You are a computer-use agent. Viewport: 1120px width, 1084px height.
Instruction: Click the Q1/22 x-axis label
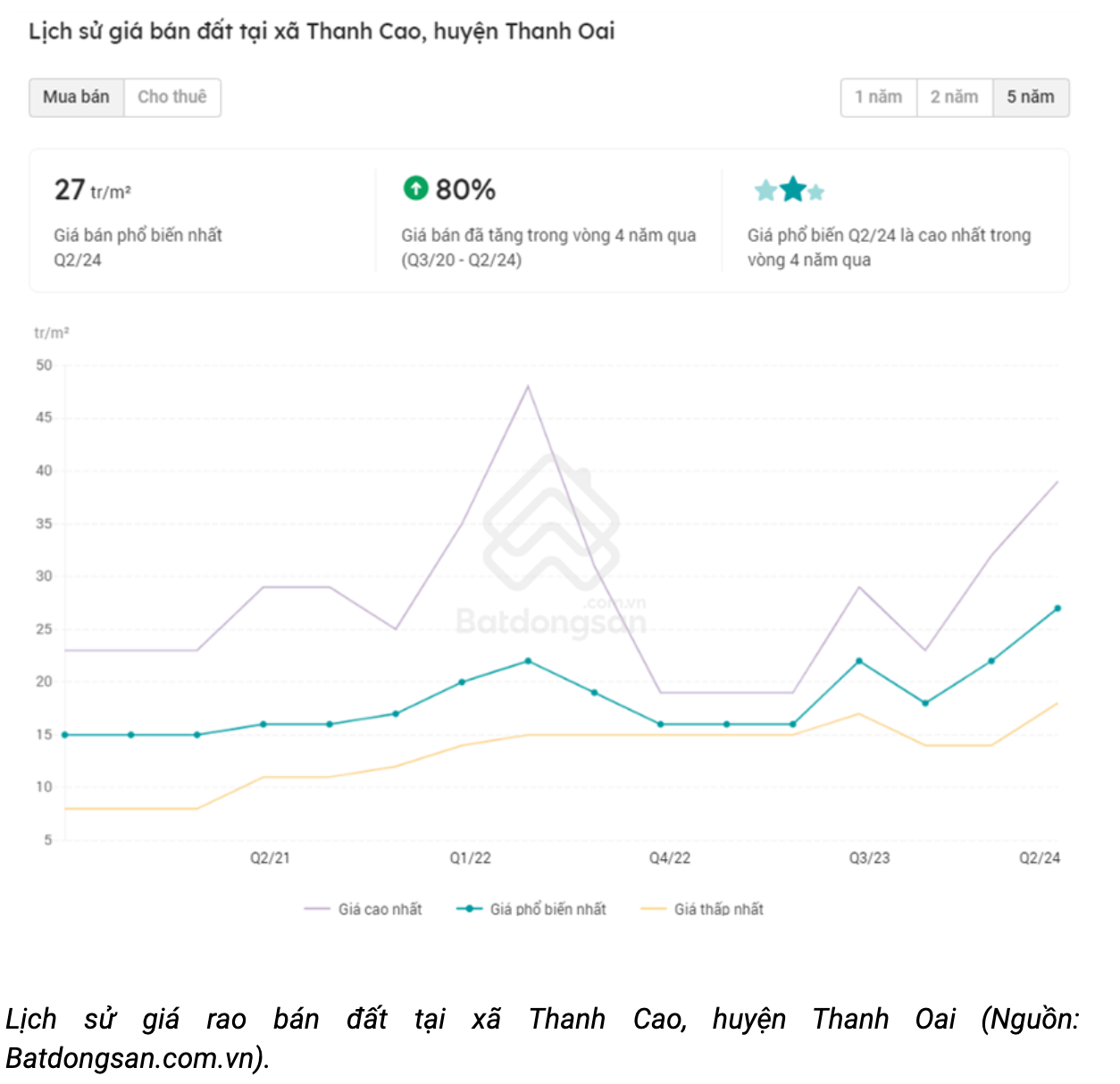coord(470,858)
